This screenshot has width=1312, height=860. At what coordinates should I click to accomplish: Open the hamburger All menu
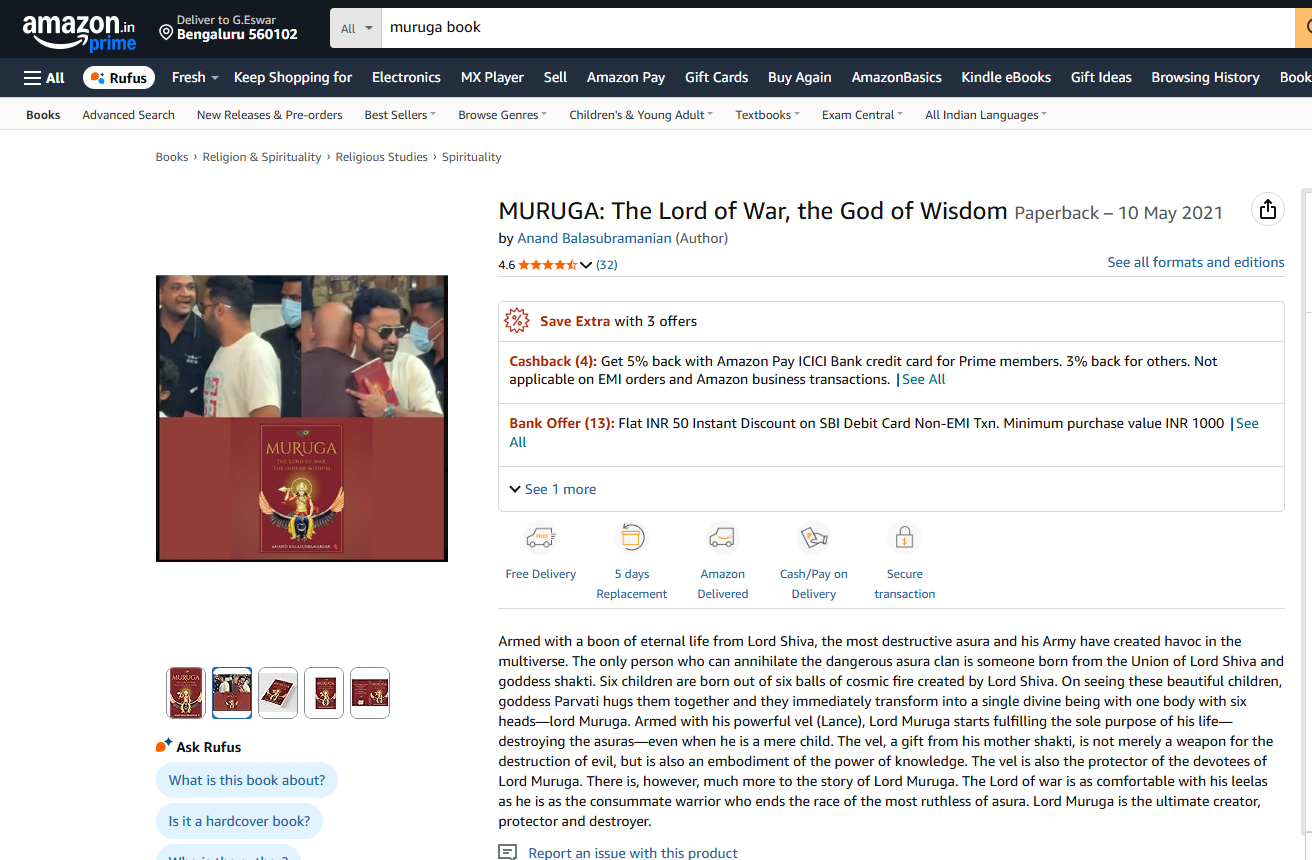coord(44,77)
